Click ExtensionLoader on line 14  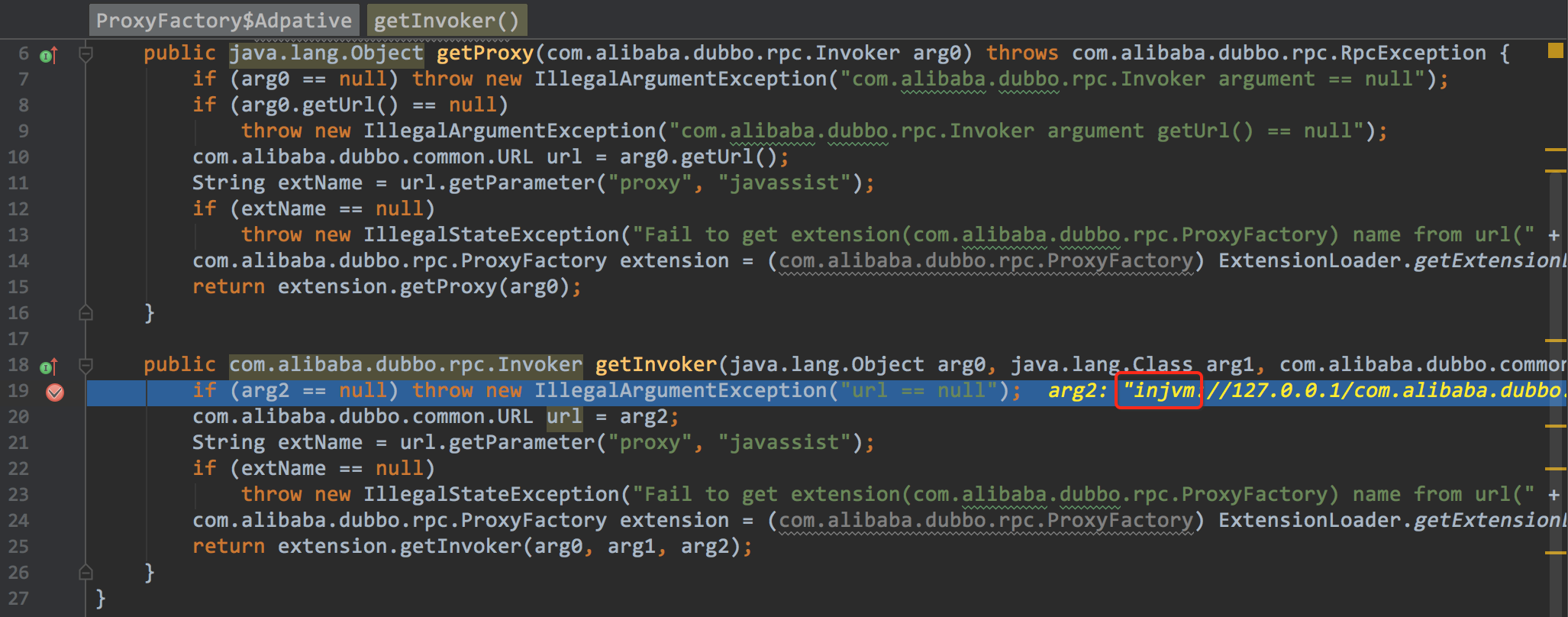1310,261
